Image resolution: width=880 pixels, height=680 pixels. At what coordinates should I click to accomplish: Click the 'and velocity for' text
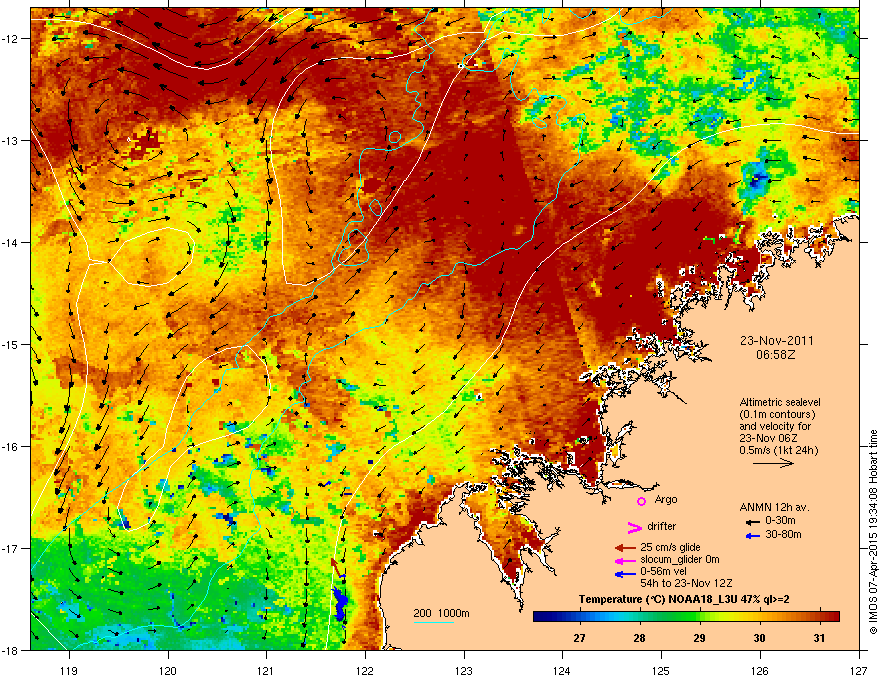point(774,426)
